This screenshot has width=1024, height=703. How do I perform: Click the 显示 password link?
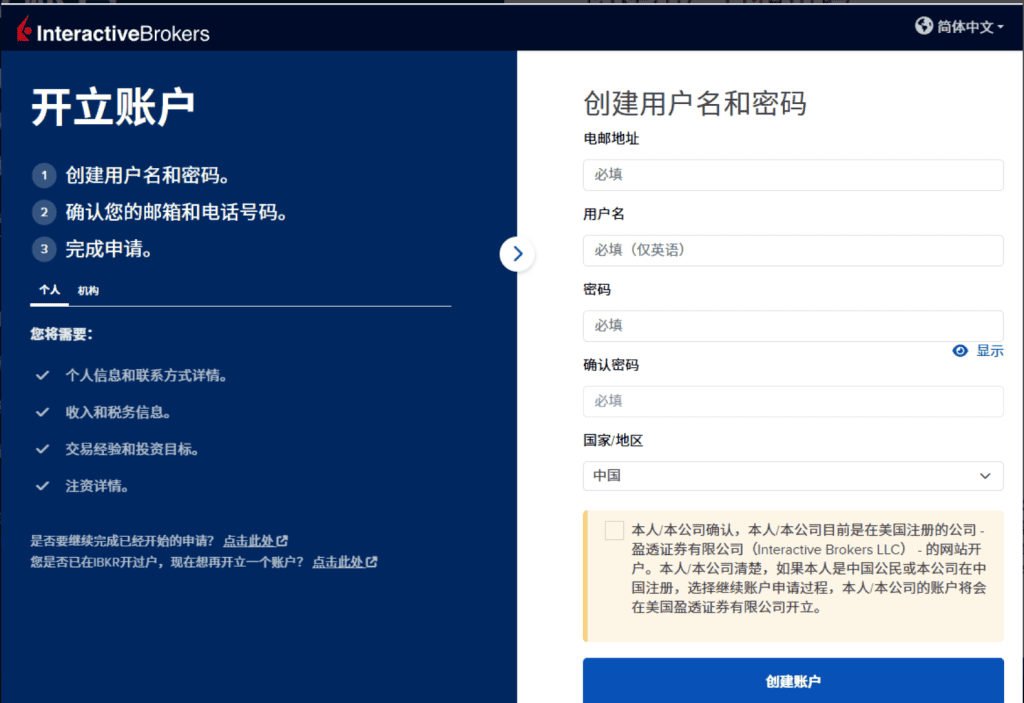pyautogui.click(x=989, y=351)
